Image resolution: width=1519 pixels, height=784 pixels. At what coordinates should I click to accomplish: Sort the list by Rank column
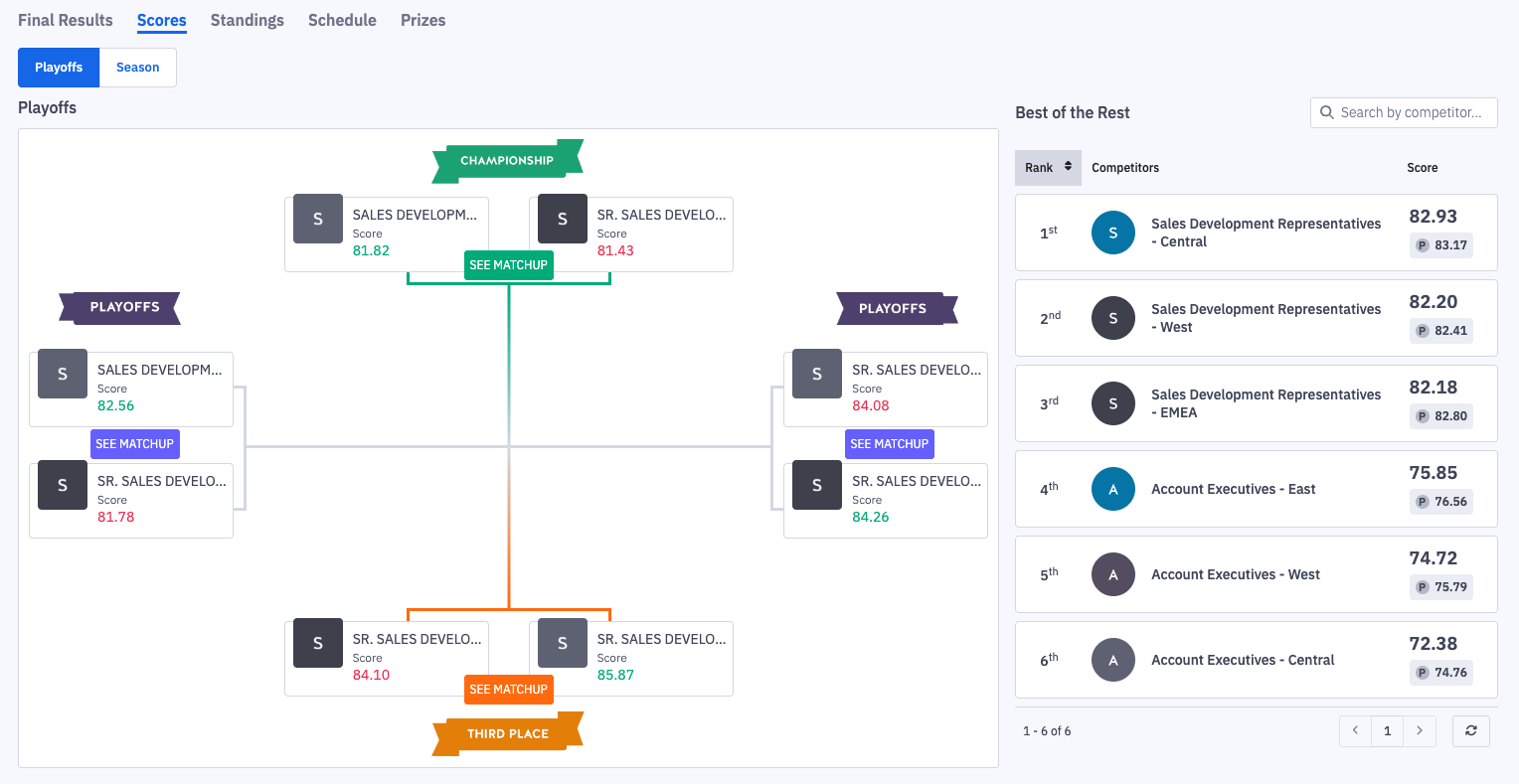(x=1048, y=168)
